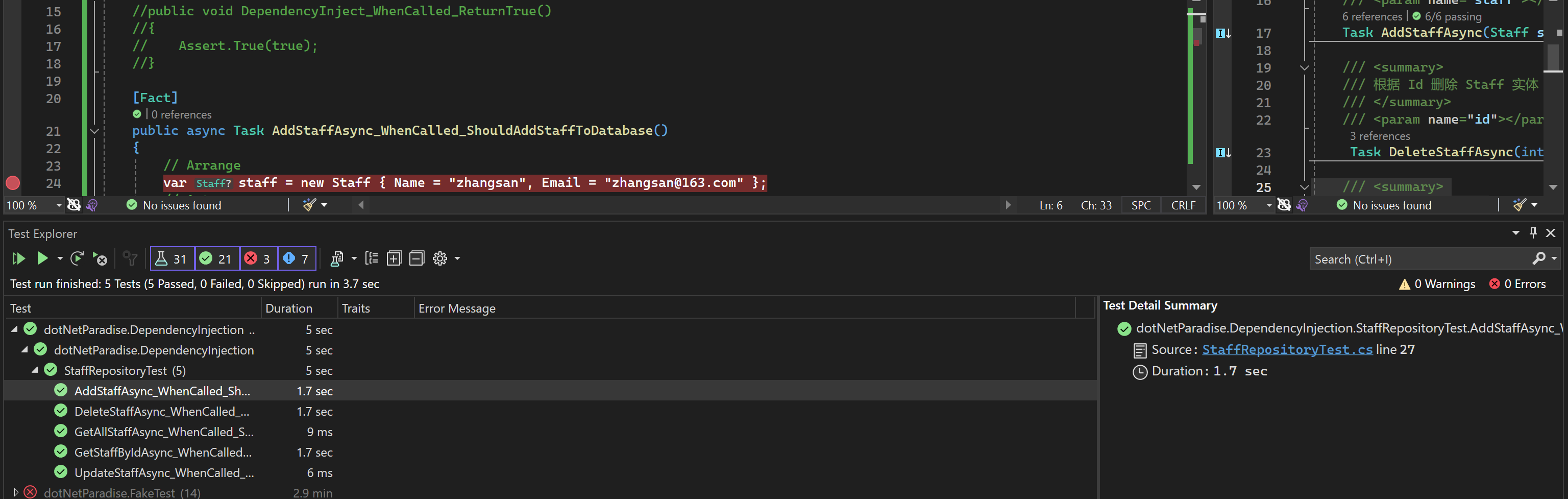Select the DeleteStaffAsync_WhenCalled test row
The width and height of the screenshot is (1568, 499).
550,411
